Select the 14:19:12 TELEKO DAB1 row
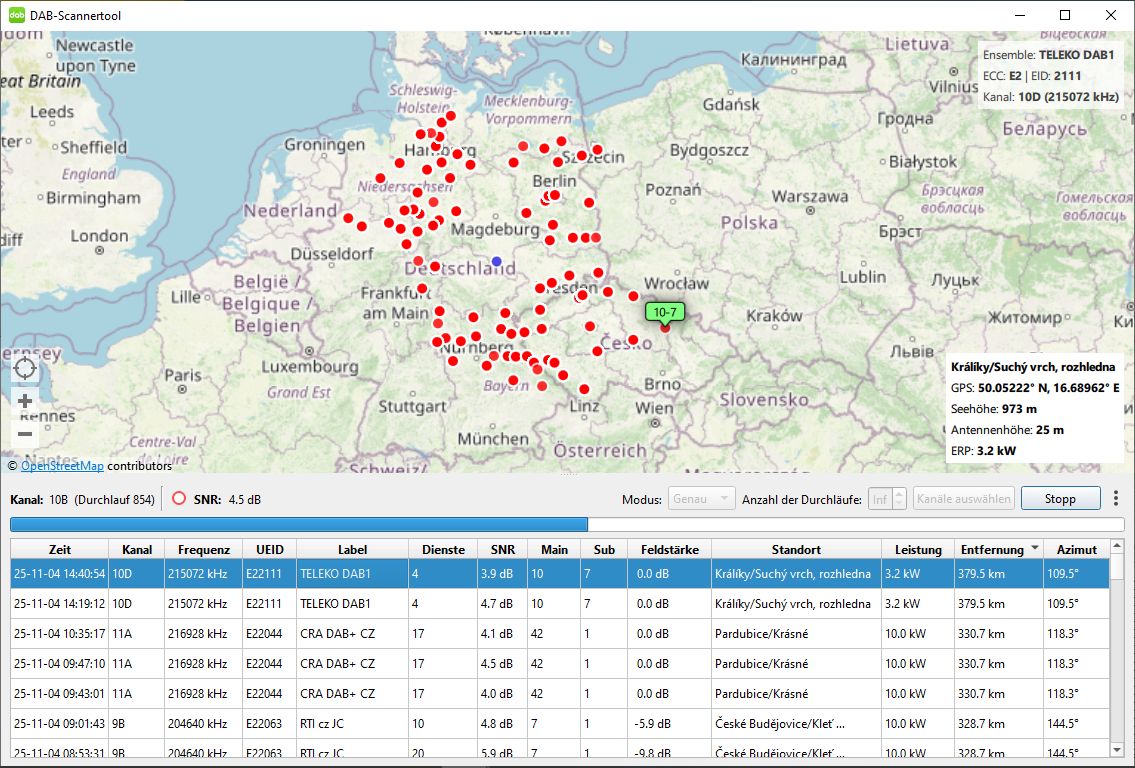The image size is (1135, 768). coord(340,604)
